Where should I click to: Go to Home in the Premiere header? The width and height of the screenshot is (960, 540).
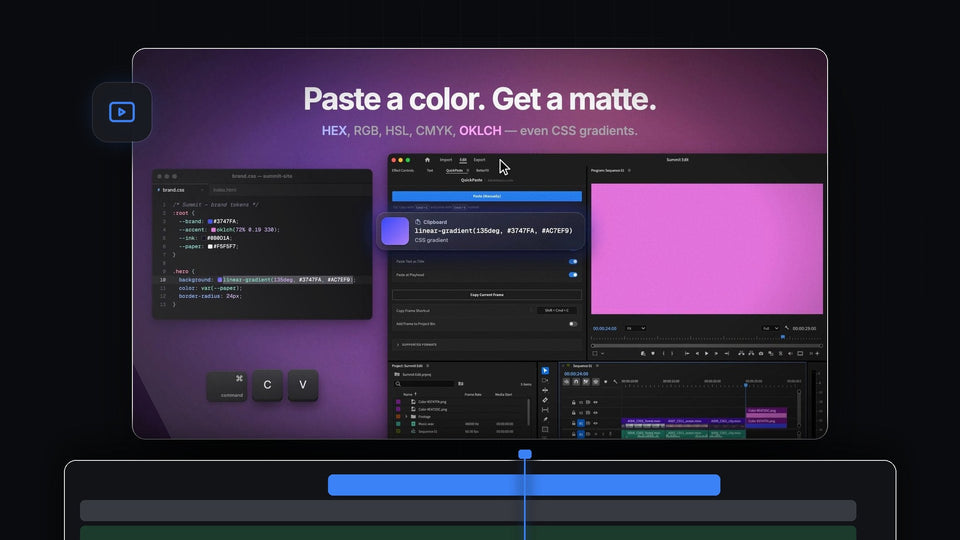427,160
